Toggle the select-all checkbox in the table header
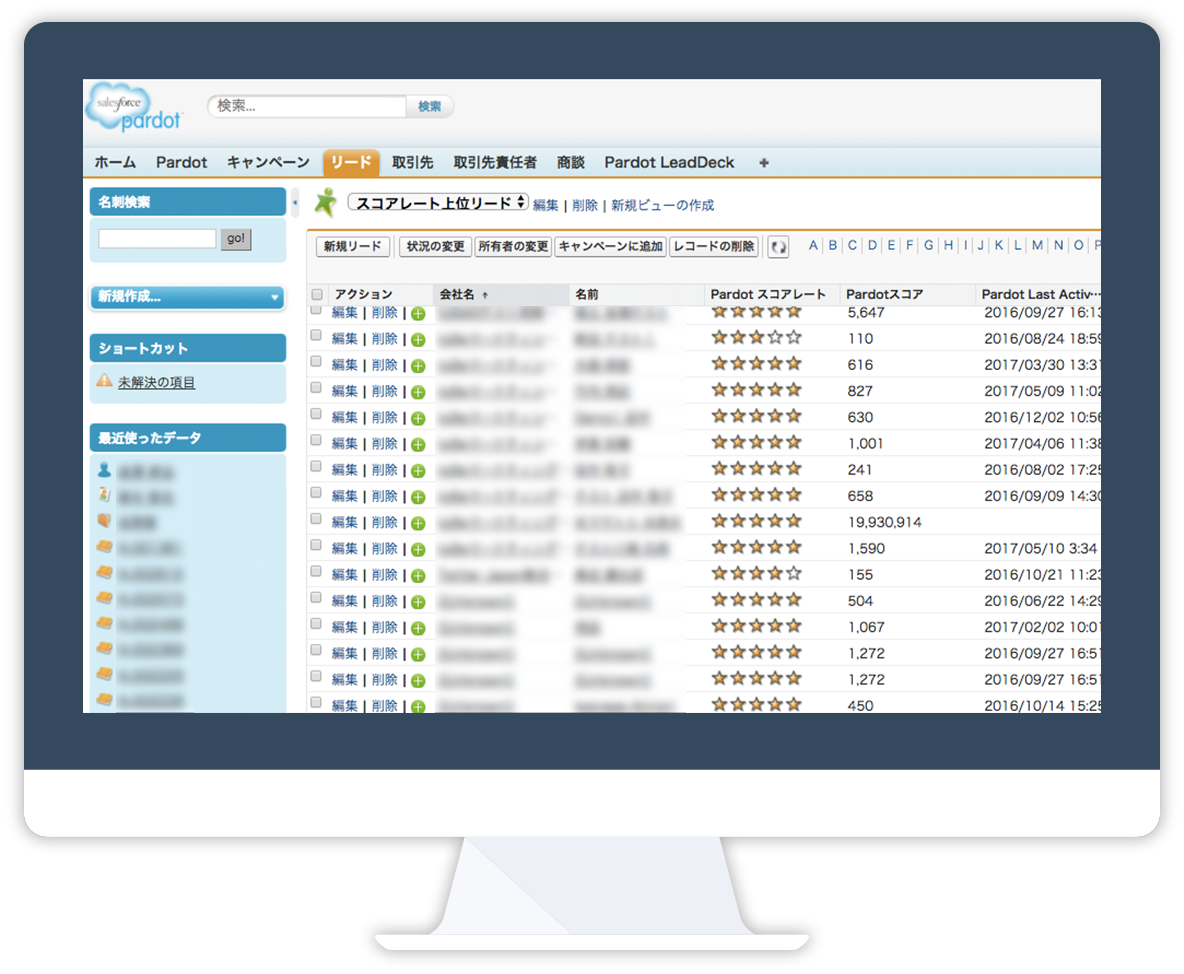 pos(317,294)
